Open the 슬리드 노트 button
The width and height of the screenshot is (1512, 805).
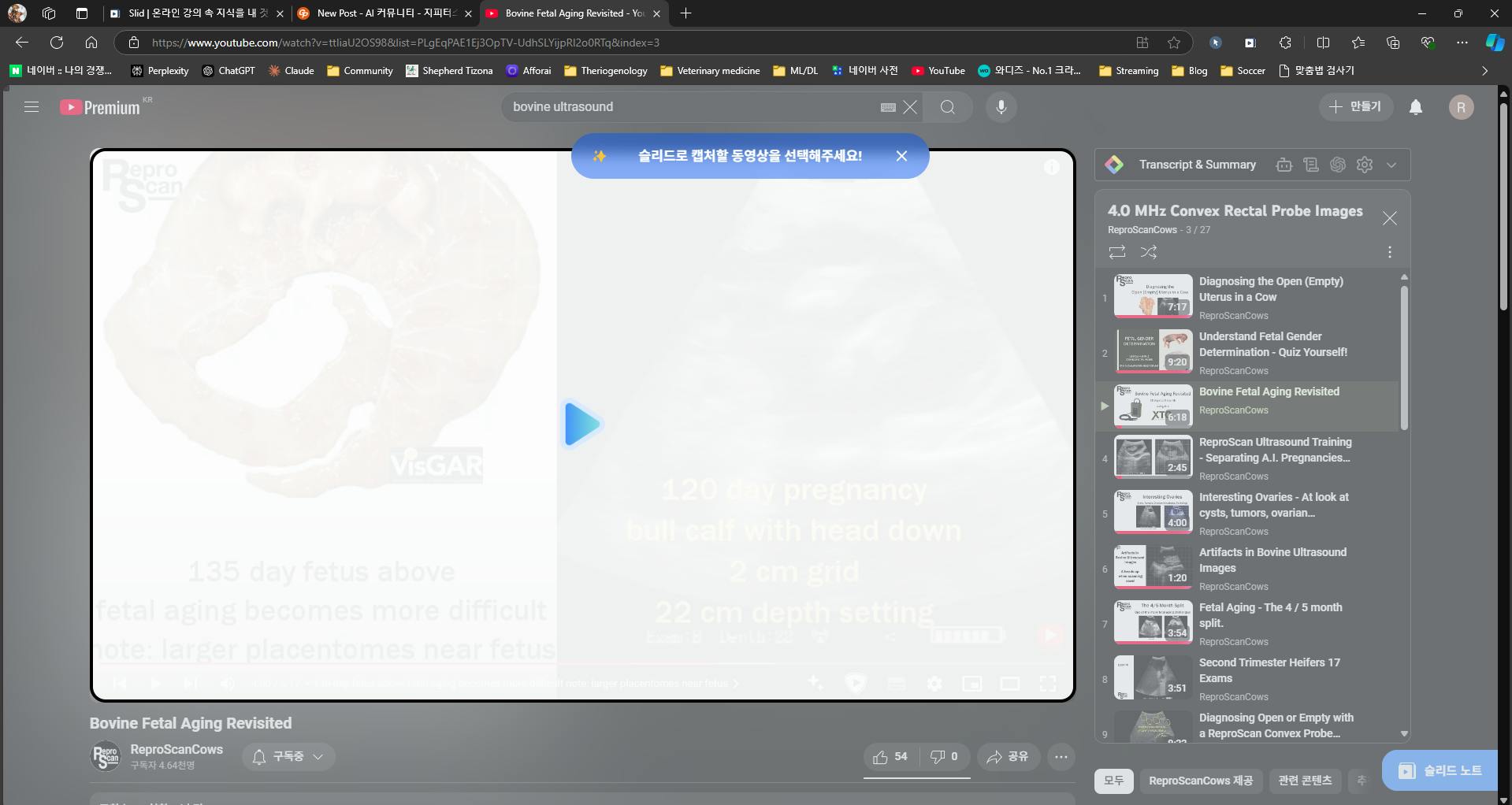point(1440,771)
